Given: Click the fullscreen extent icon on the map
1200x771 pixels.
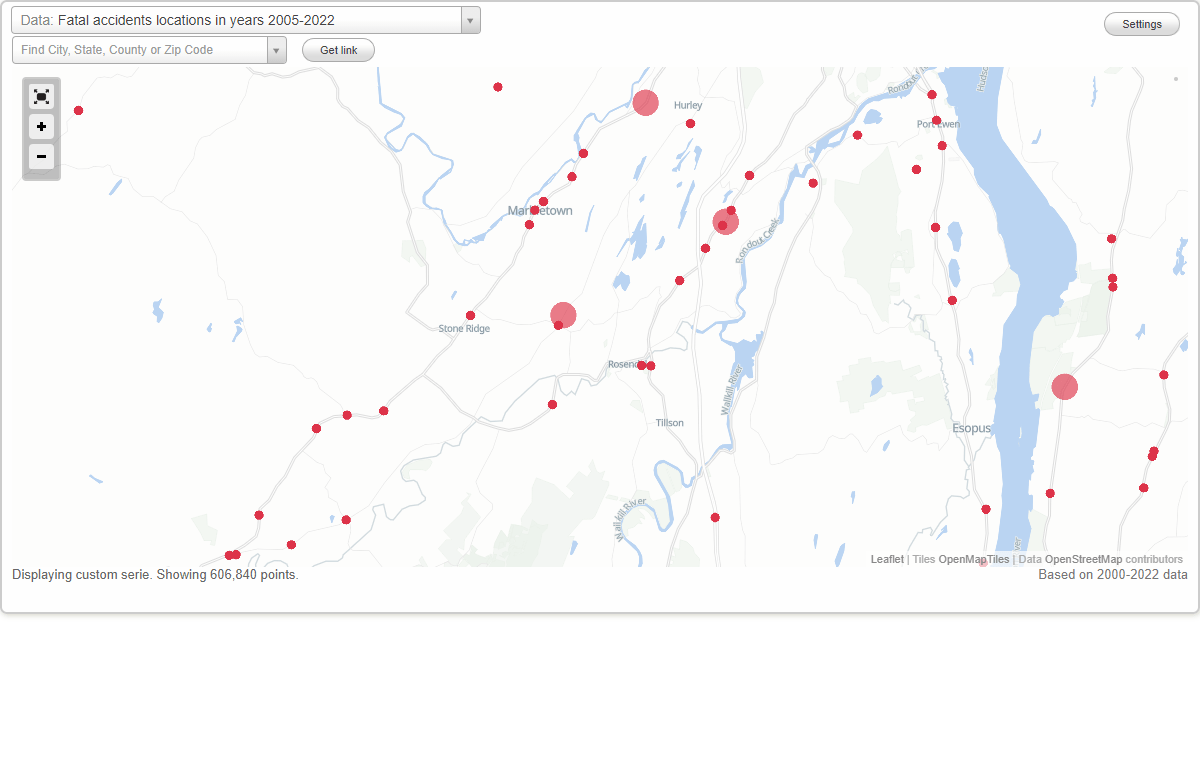Looking at the screenshot, I should pos(41,96).
